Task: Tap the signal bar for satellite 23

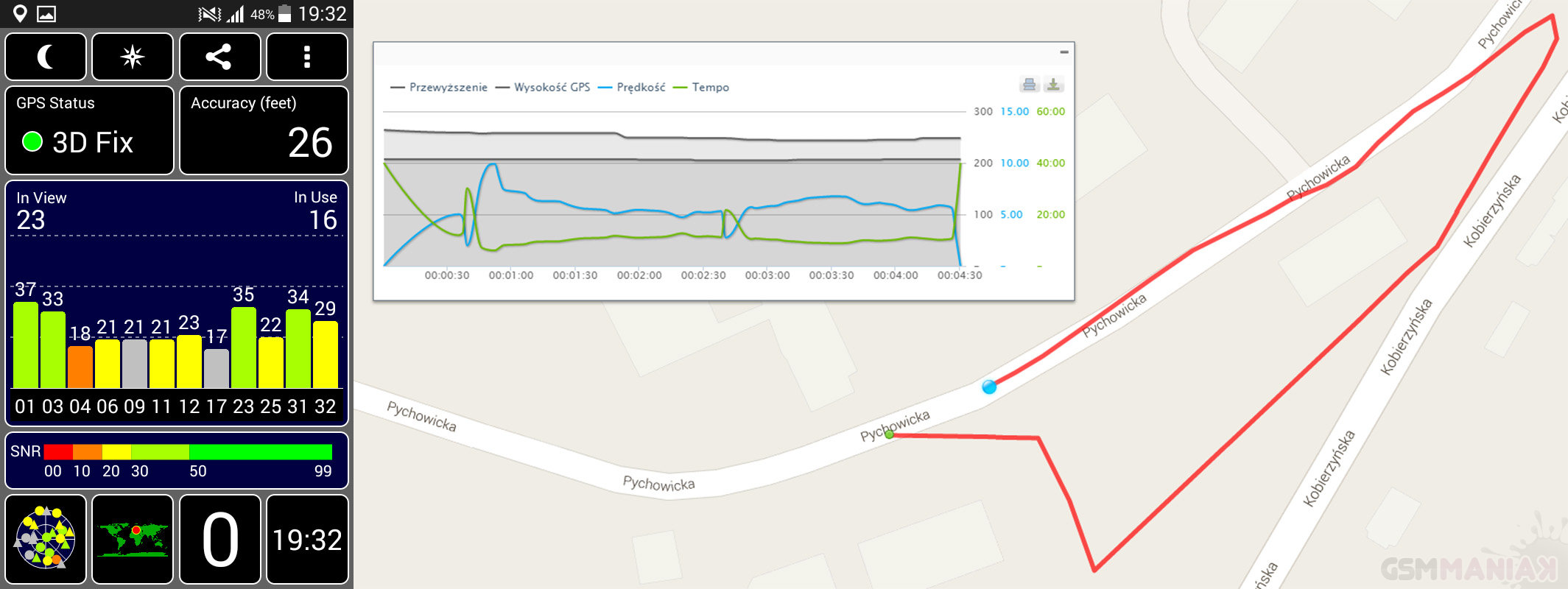Action: tap(243, 348)
